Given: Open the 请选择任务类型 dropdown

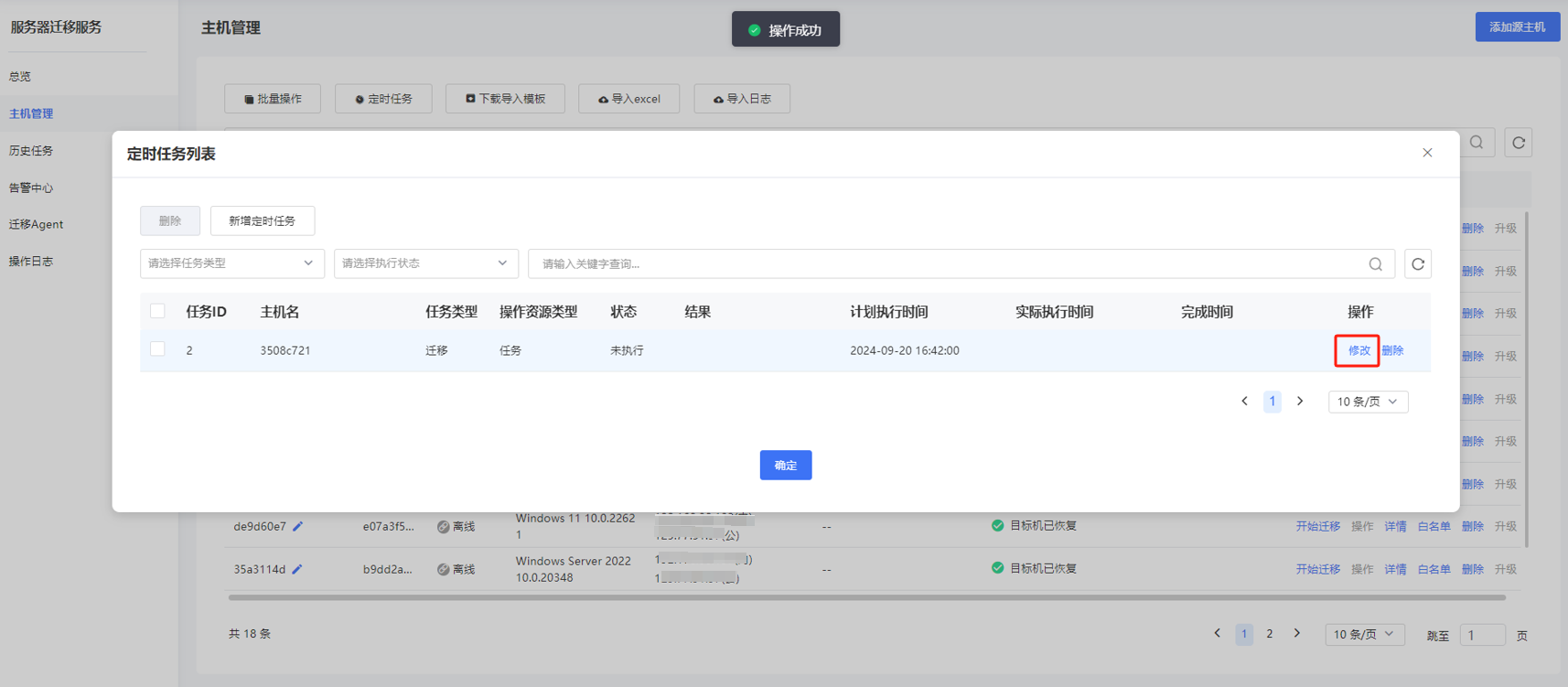Looking at the screenshot, I should point(232,263).
